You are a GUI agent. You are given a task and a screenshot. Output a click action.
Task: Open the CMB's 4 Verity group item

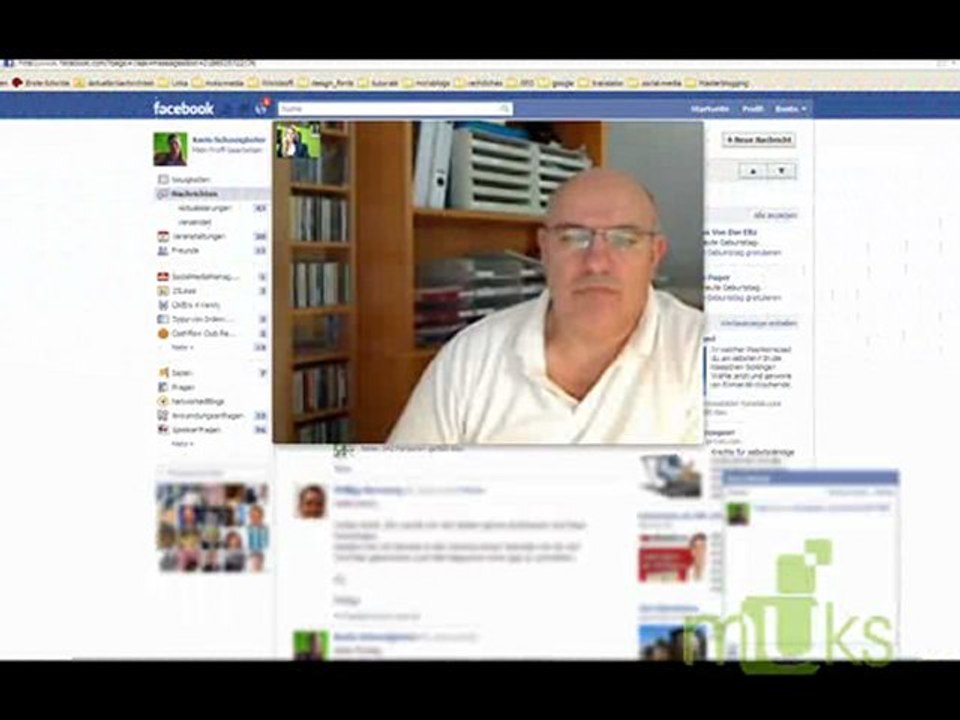tap(189, 305)
